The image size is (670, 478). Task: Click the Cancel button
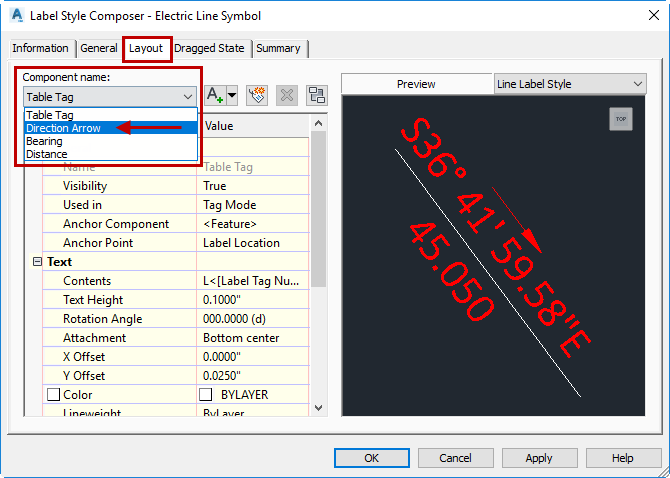pyautogui.click(x=455, y=458)
